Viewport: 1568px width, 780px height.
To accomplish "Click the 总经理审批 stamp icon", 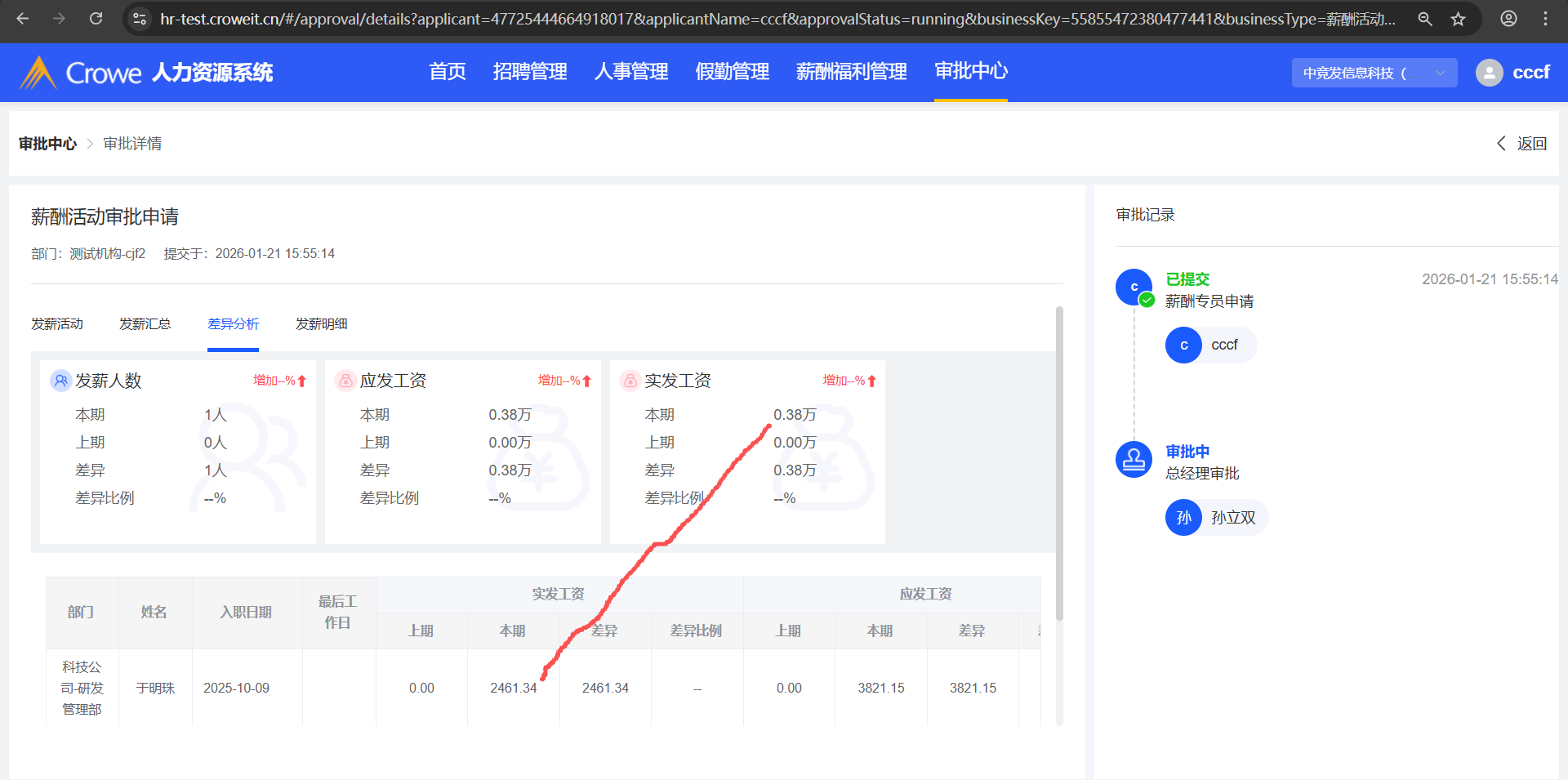I will (1134, 460).
